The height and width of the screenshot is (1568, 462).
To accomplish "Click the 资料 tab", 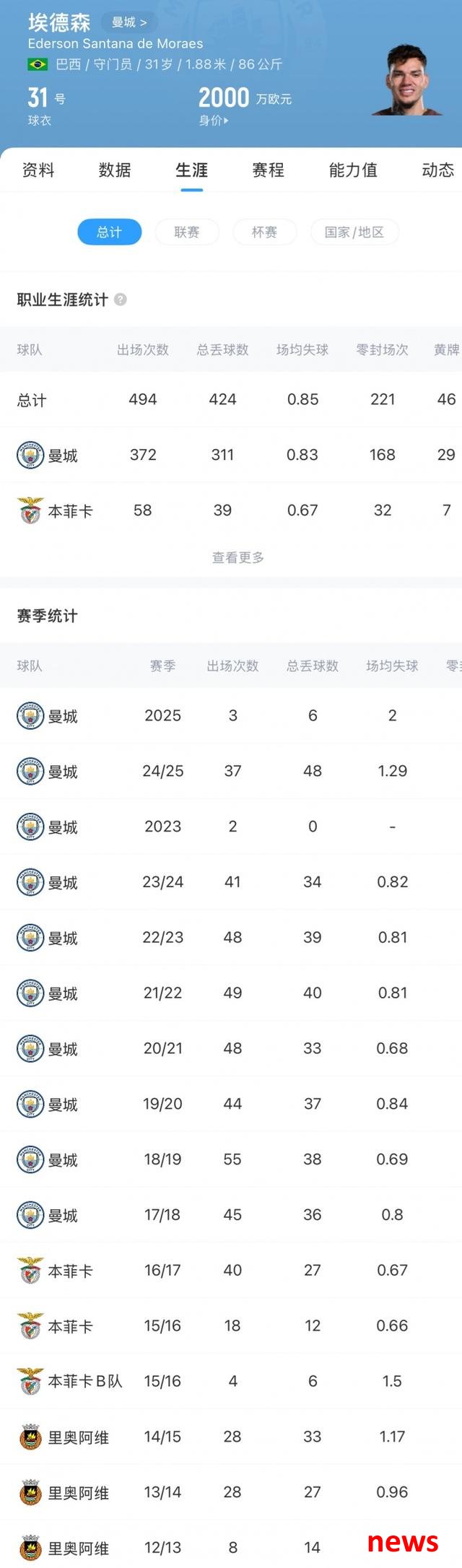I will [38, 170].
